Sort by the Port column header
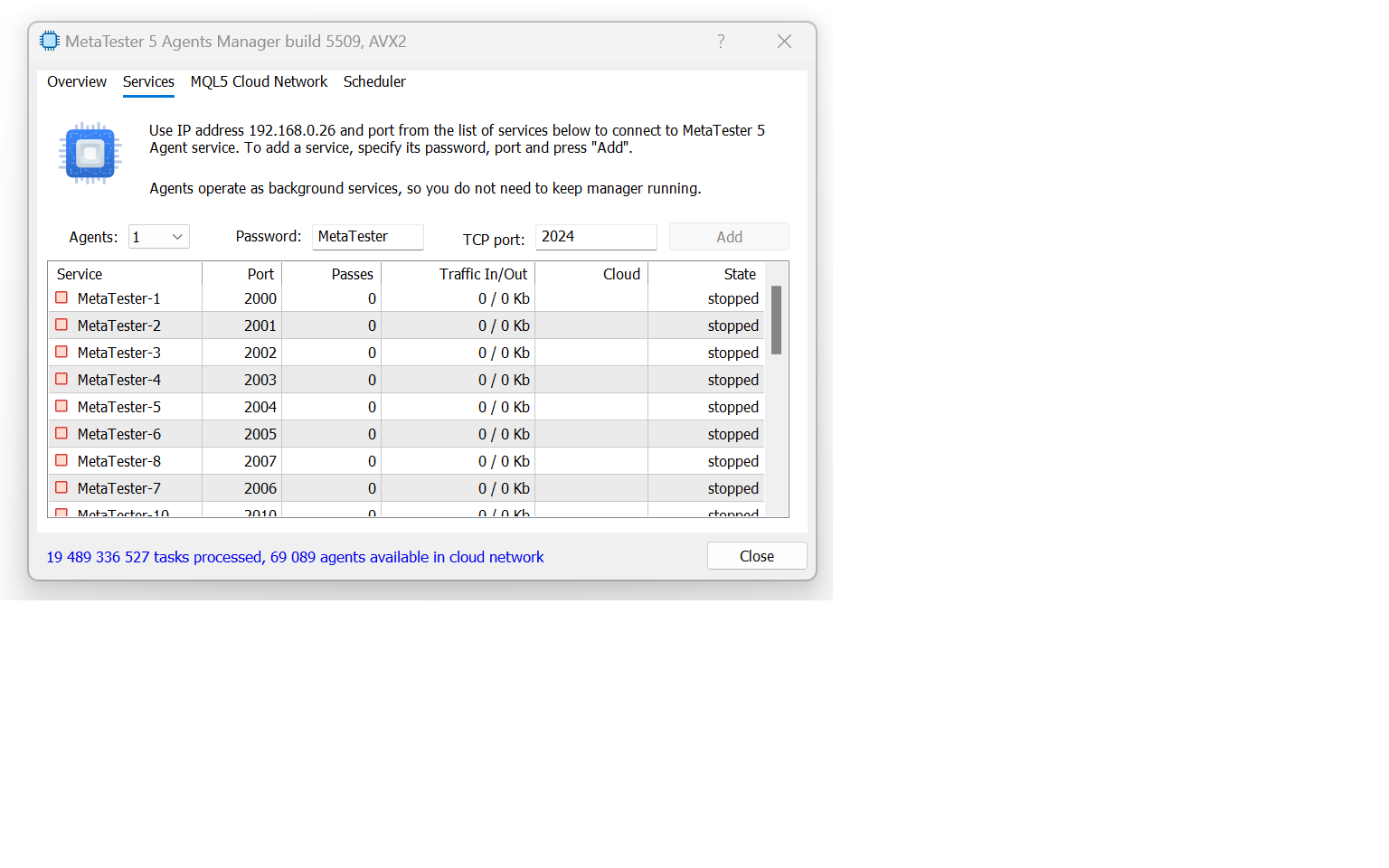The width and height of the screenshot is (1389, 868). [x=242, y=274]
